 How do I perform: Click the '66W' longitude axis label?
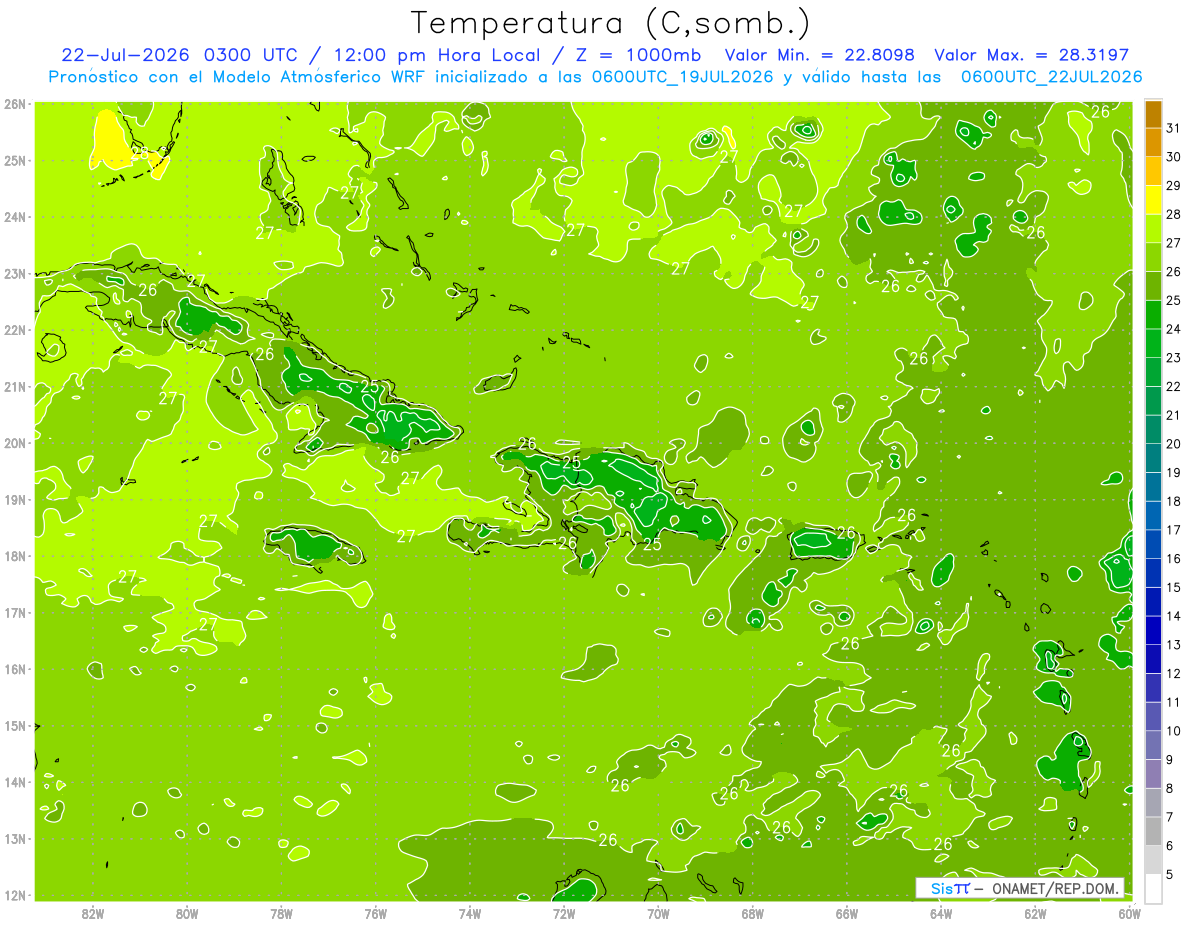(847, 913)
